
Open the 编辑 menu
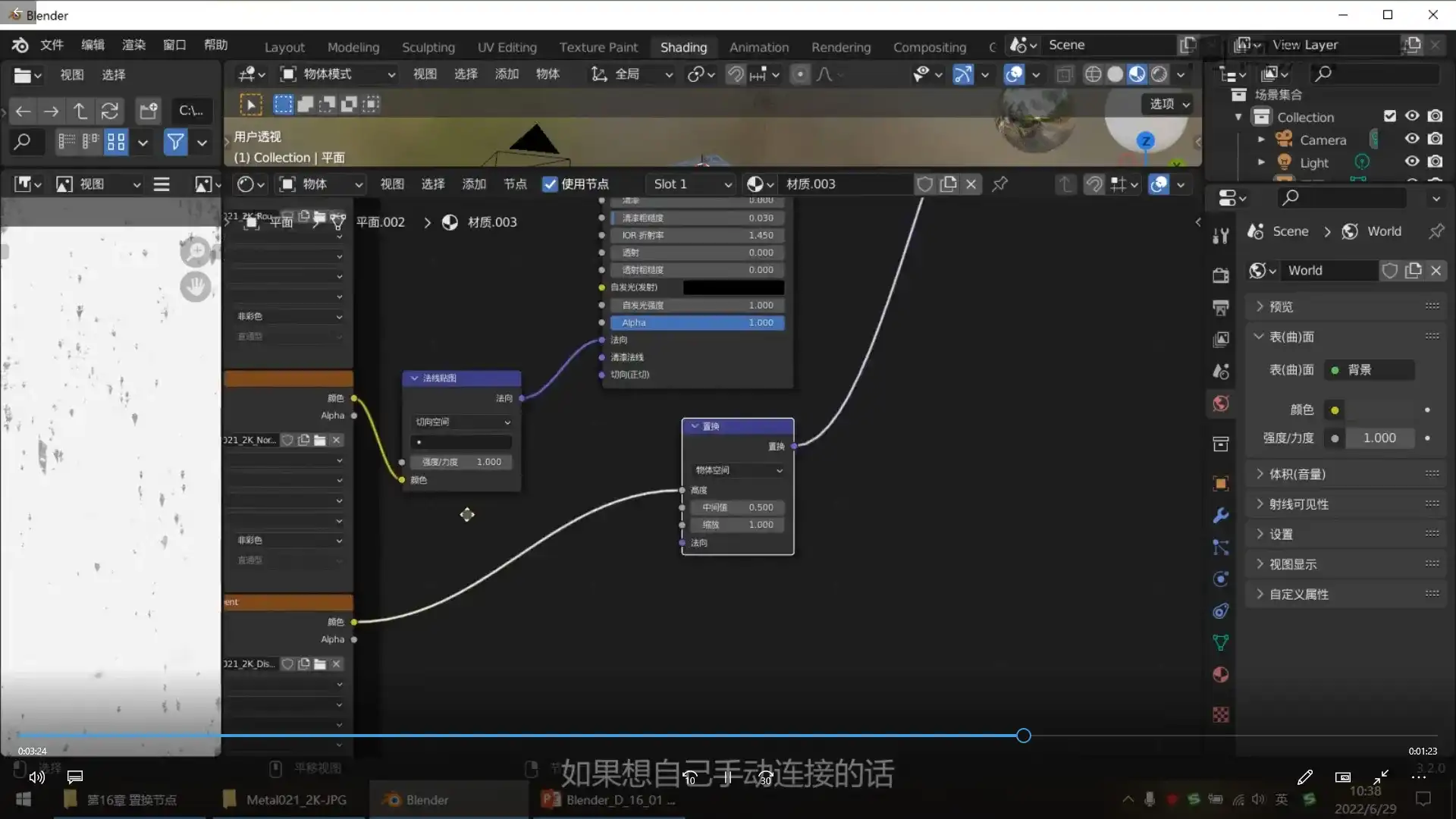click(93, 45)
